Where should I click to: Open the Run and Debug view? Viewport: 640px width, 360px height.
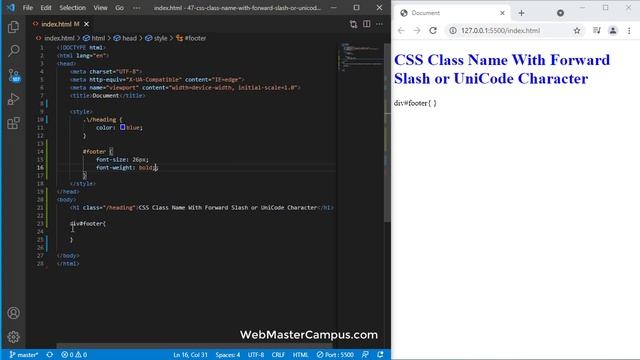(x=13, y=99)
